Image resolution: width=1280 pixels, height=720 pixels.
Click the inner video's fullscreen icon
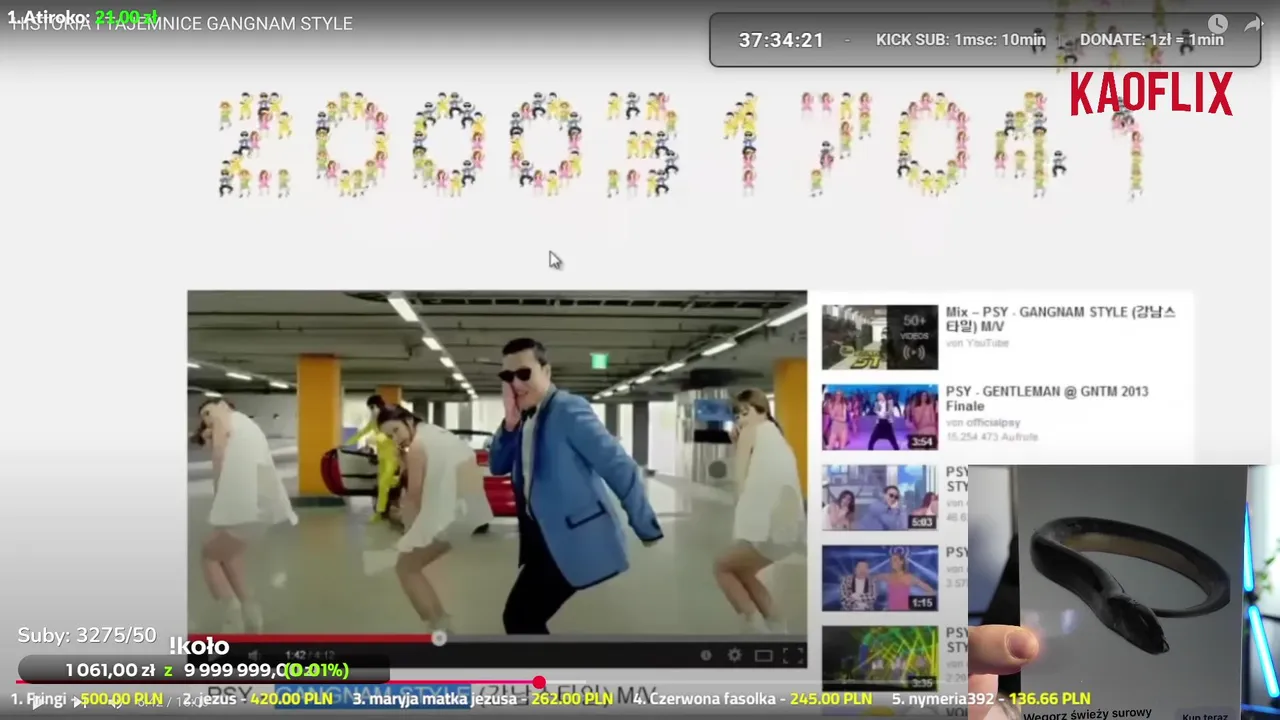tap(792, 656)
